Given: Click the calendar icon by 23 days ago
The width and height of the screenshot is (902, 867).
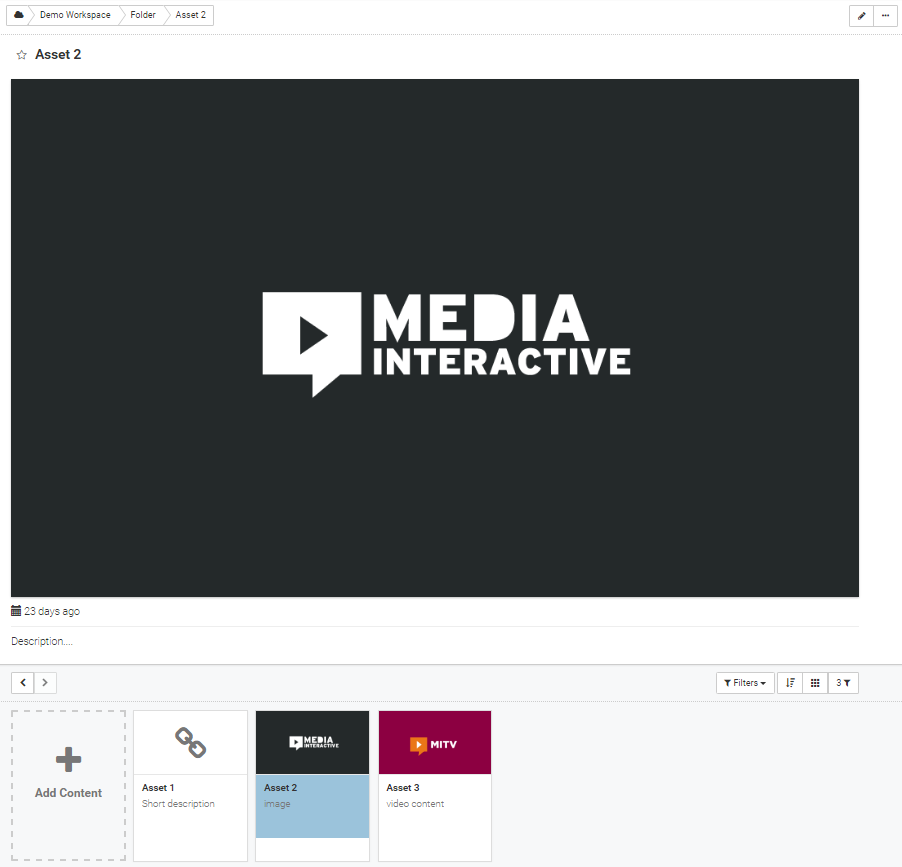Looking at the screenshot, I should [16, 610].
